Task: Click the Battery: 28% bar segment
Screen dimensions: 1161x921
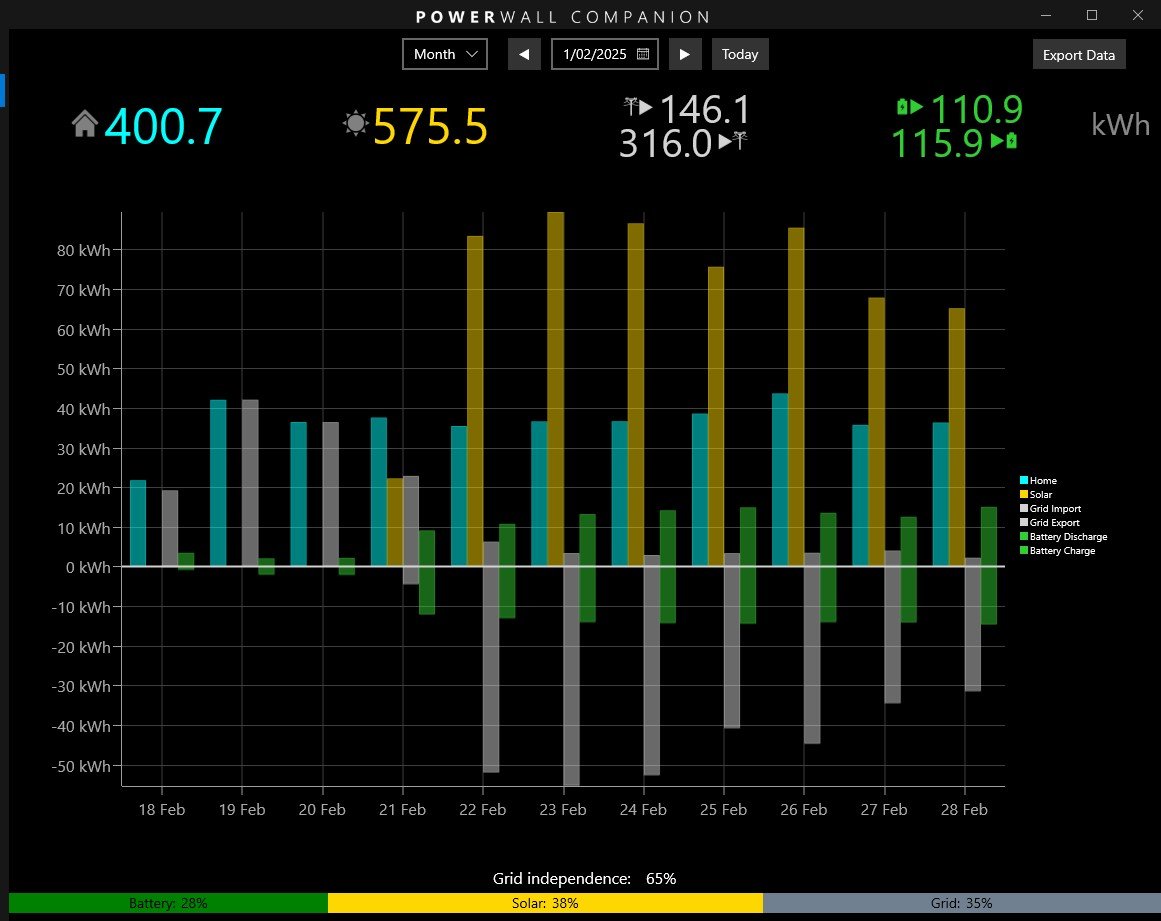Action: 168,903
